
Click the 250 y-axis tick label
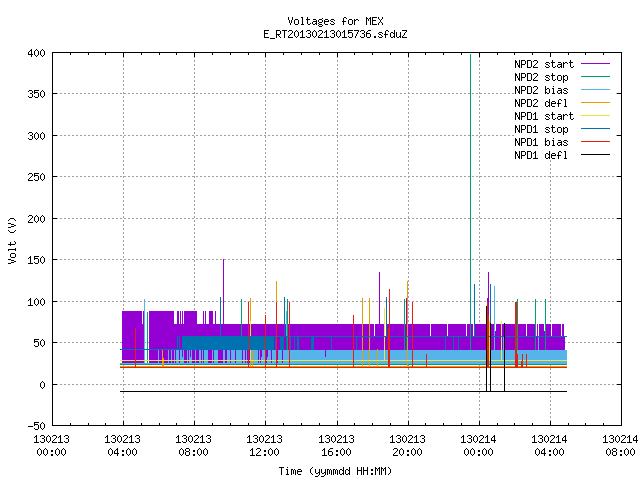click(x=36, y=177)
